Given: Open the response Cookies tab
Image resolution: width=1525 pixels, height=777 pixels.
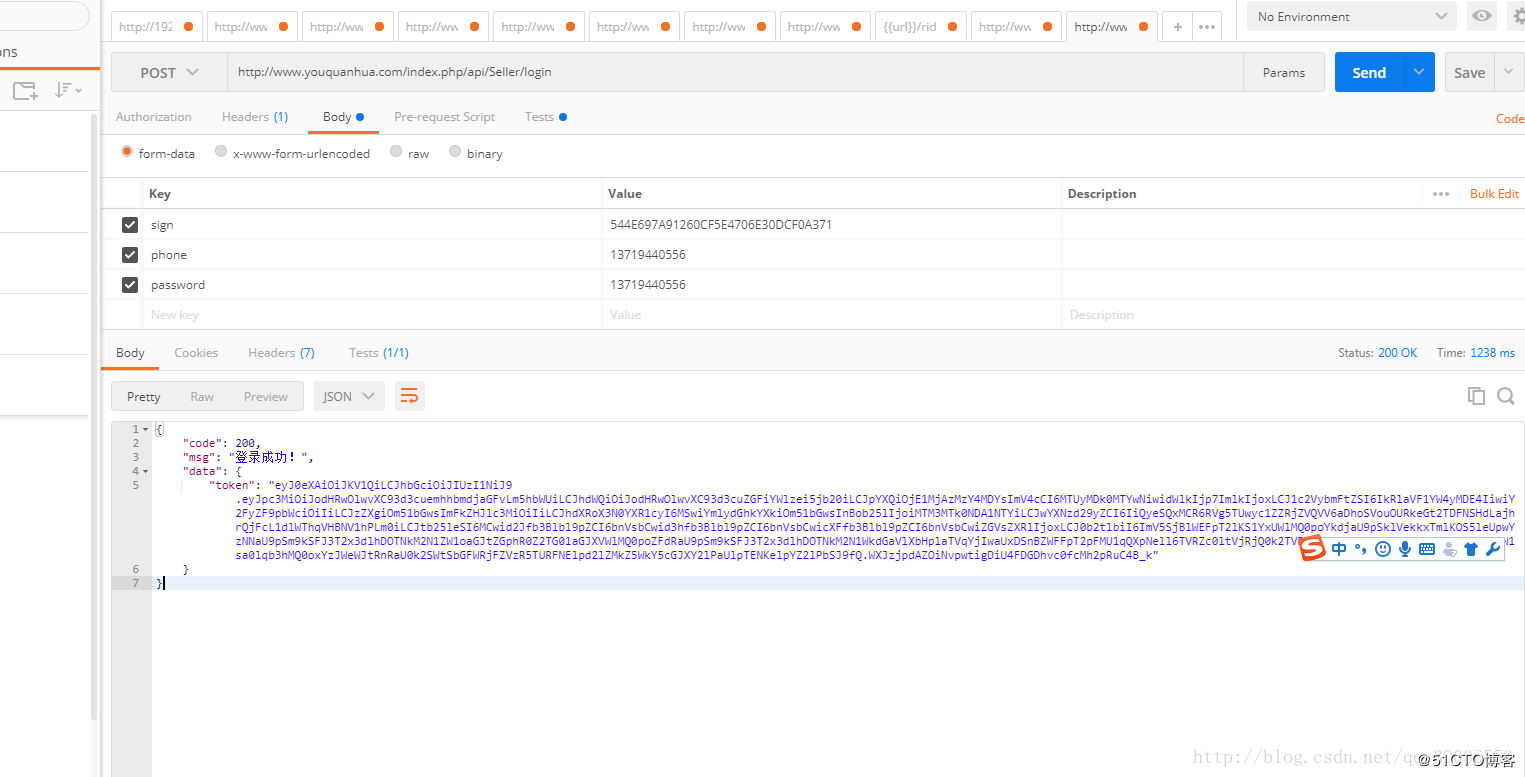Looking at the screenshot, I should tap(196, 353).
